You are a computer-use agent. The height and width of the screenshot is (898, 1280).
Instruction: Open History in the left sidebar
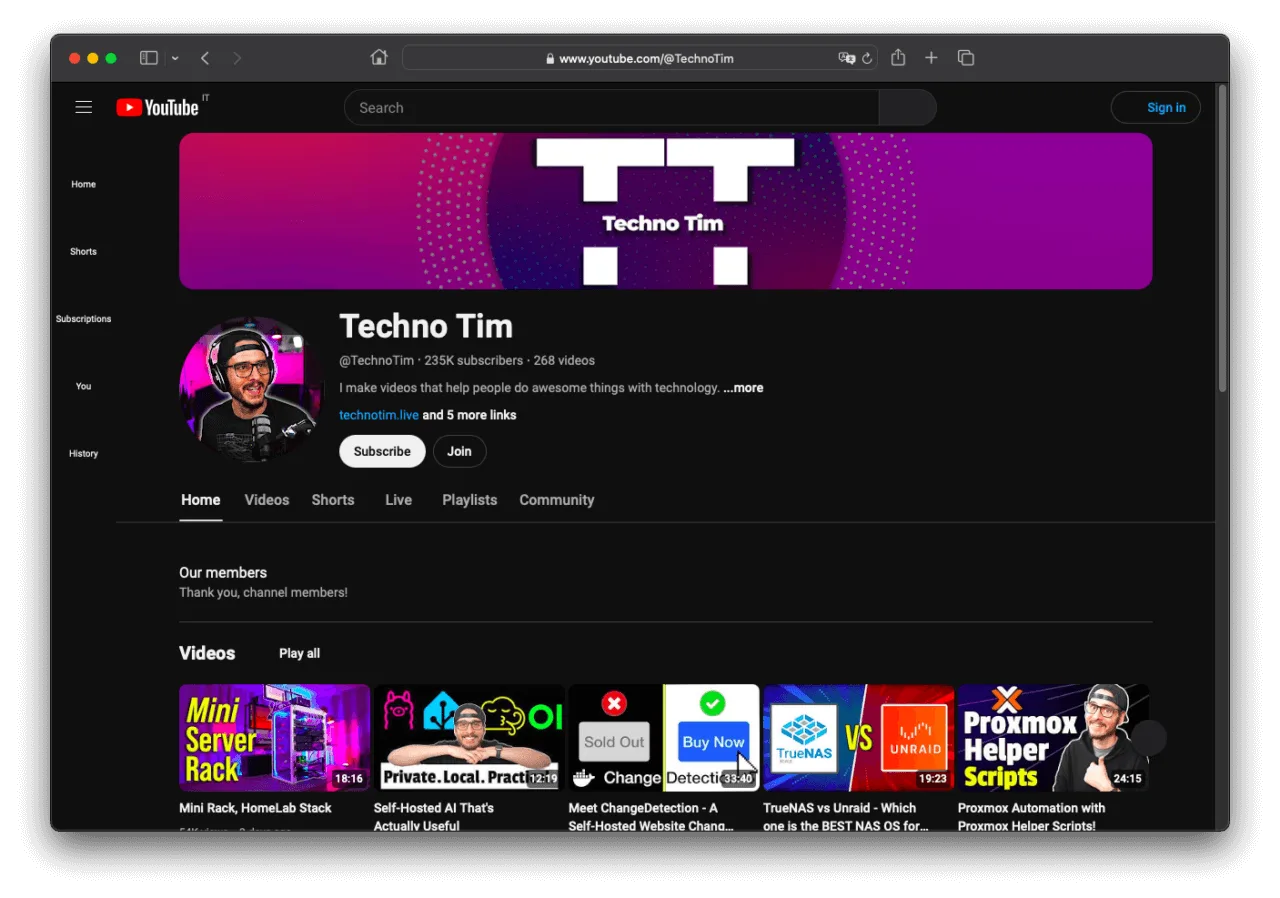pyautogui.click(x=84, y=453)
